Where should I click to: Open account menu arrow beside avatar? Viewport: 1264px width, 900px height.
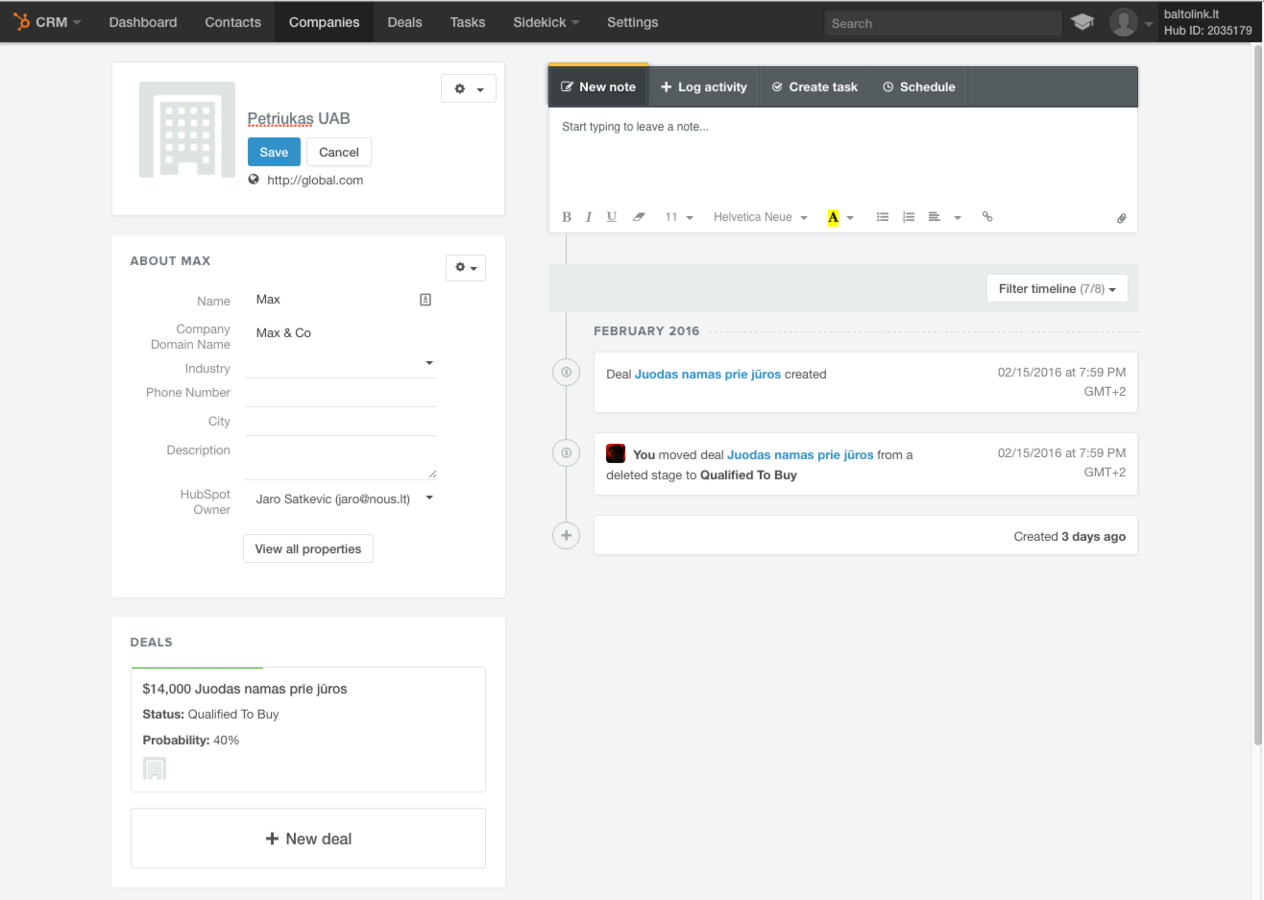1149,23
